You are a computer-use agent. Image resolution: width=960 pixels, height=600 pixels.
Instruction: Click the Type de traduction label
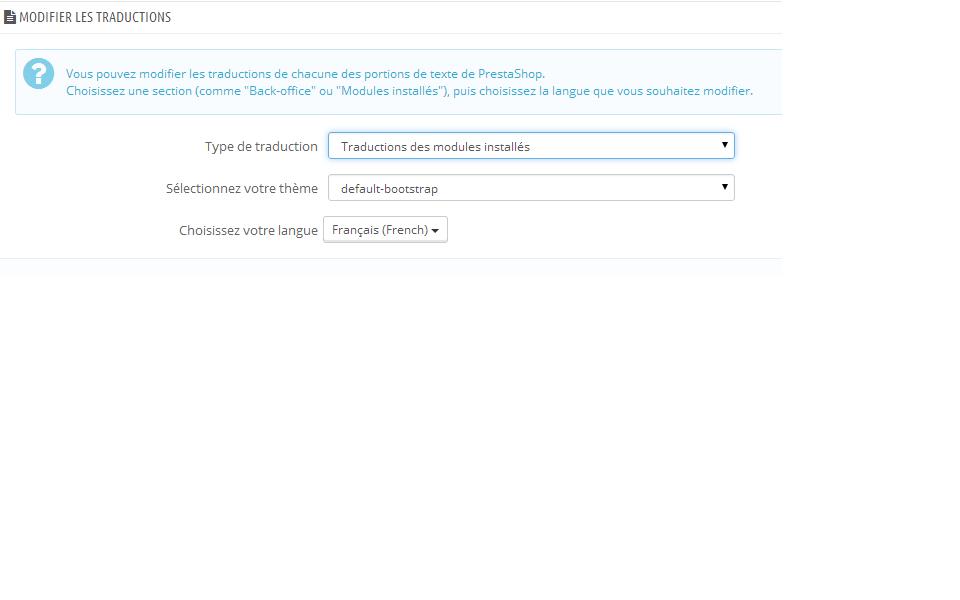(x=261, y=146)
